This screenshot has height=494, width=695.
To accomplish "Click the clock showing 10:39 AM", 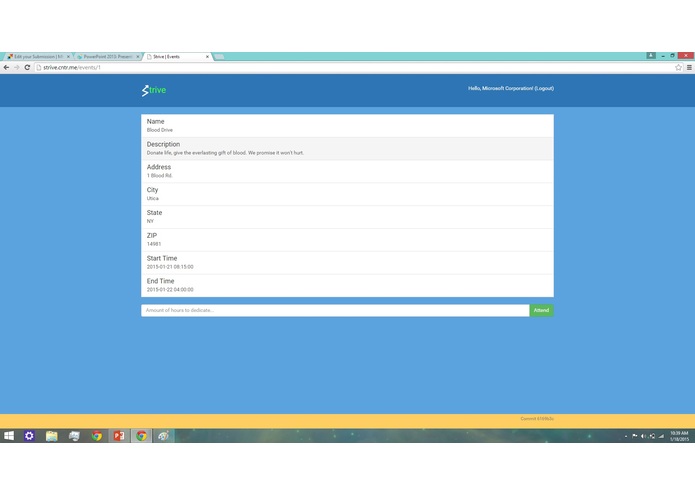I will click(x=679, y=436).
